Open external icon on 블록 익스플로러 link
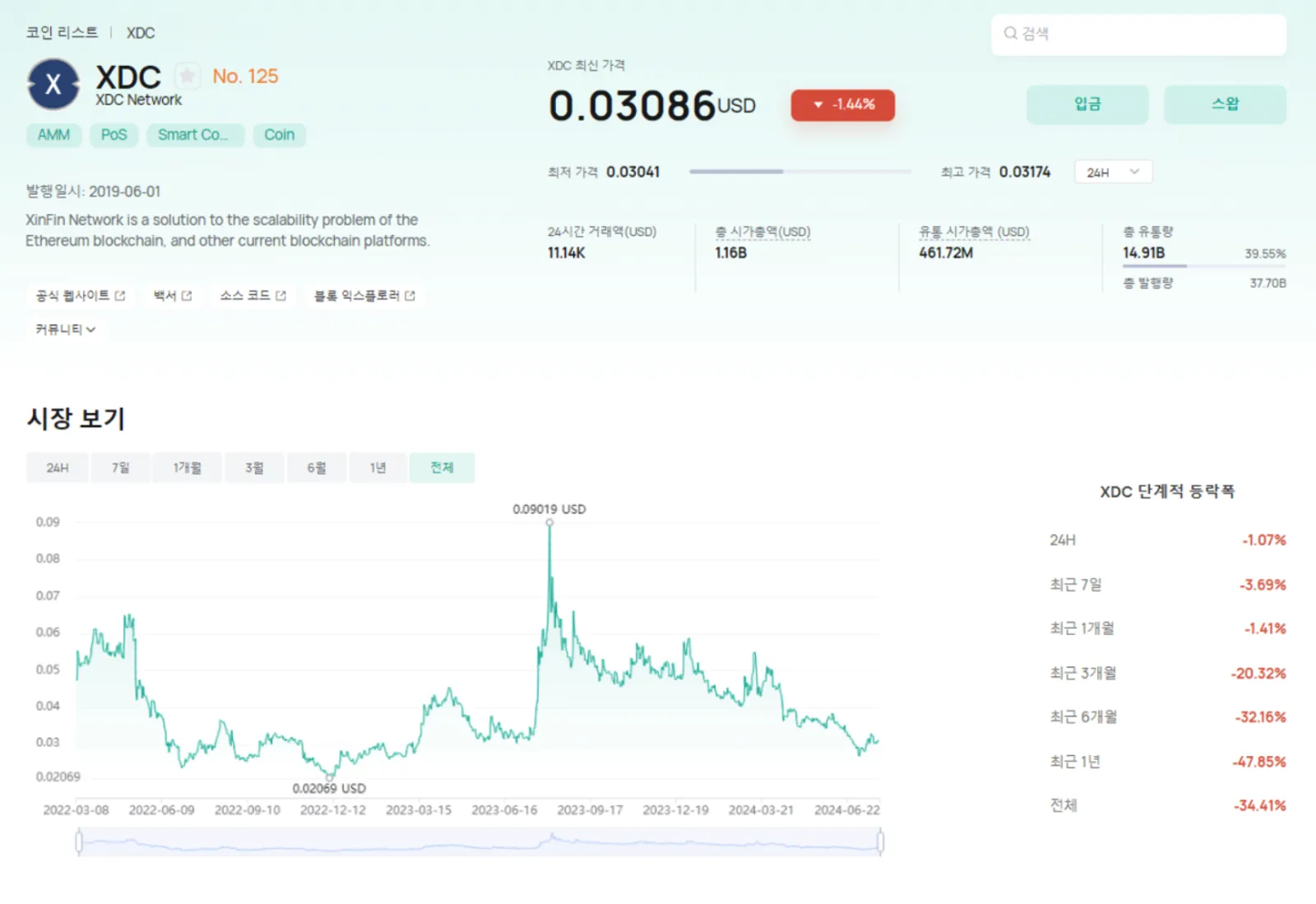Viewport: 1316px width, 904px height. [410, 295]
